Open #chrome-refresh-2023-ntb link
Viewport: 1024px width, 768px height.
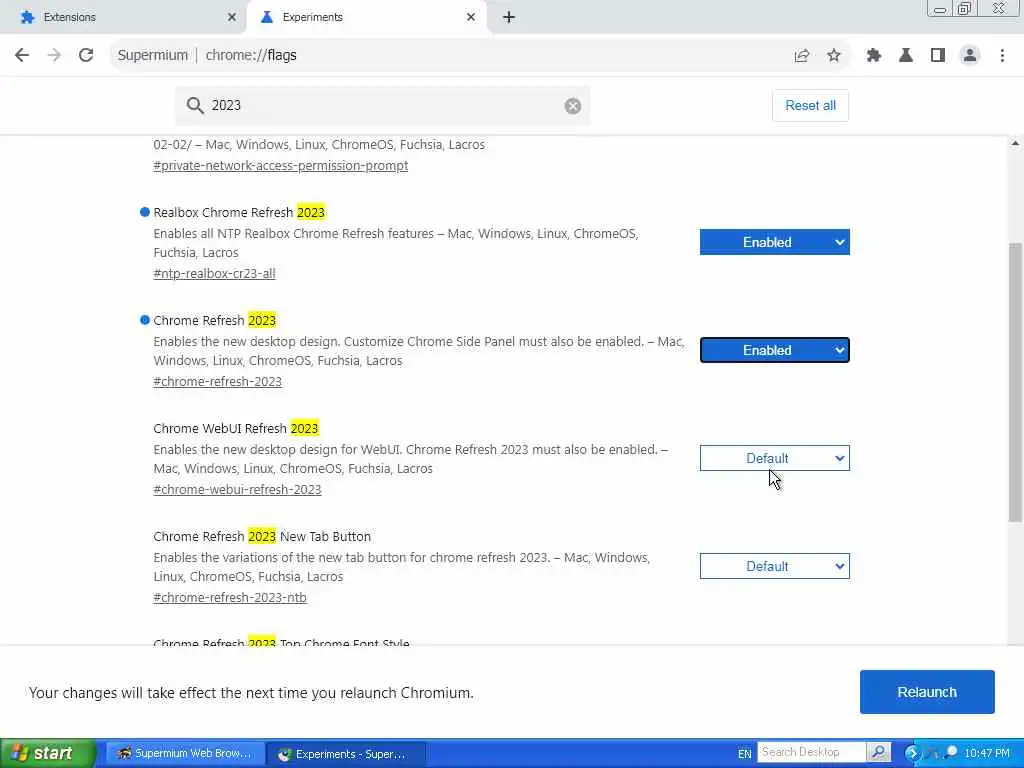pyautogui.click(x=230, y=598)
